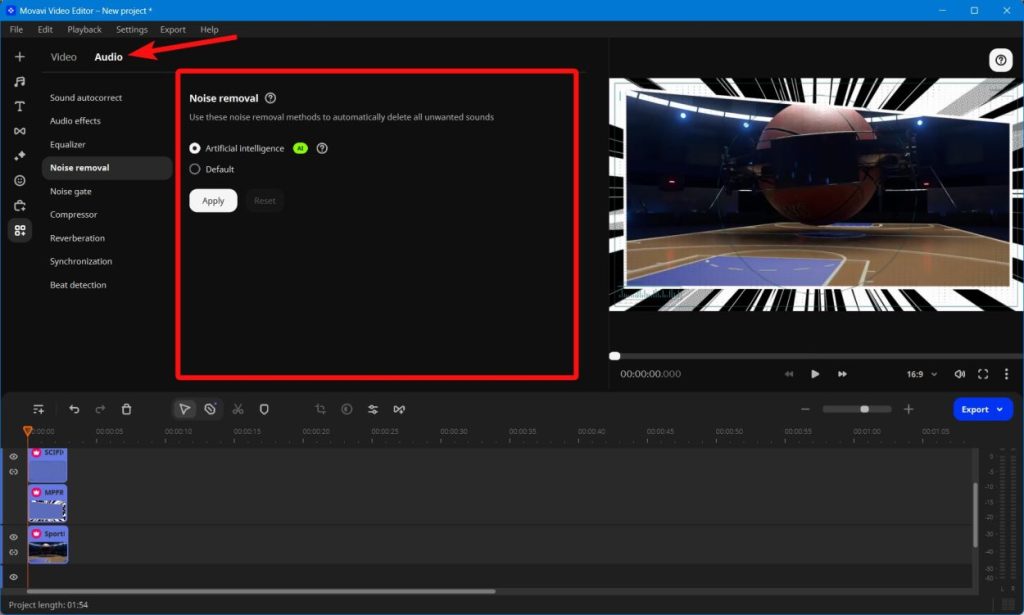This screenshot has width=1024, height=615.
Task: Switch to the Audio tab
Action: (x=108, y=57)
